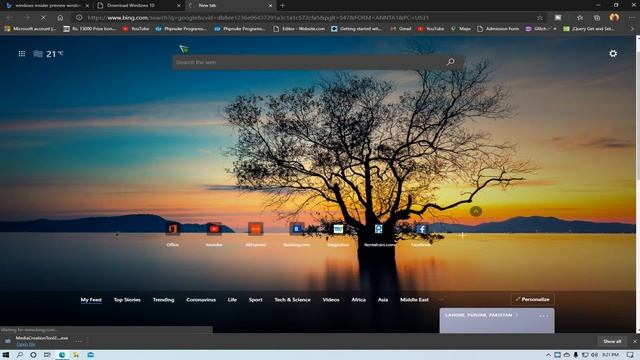Click the Lahore, Punjab, Pakistan location text
This screenshot has height=360, width=640.
tap(478, 315)
